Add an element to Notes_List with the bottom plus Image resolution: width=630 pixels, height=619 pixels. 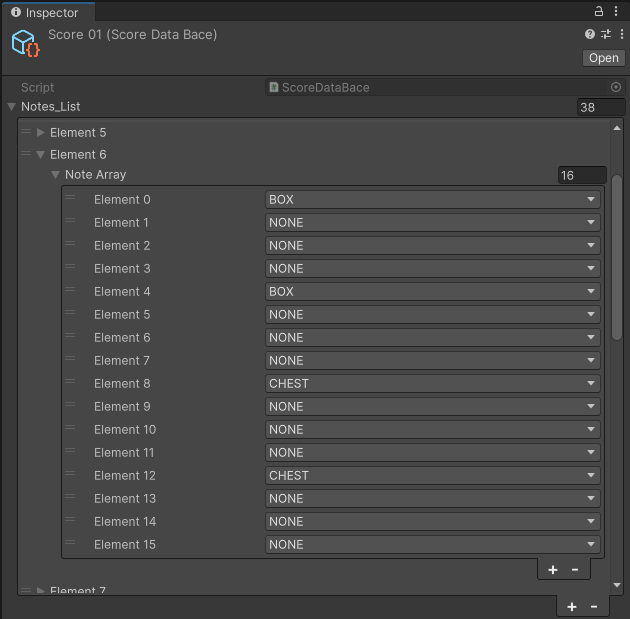pos(572,607)
